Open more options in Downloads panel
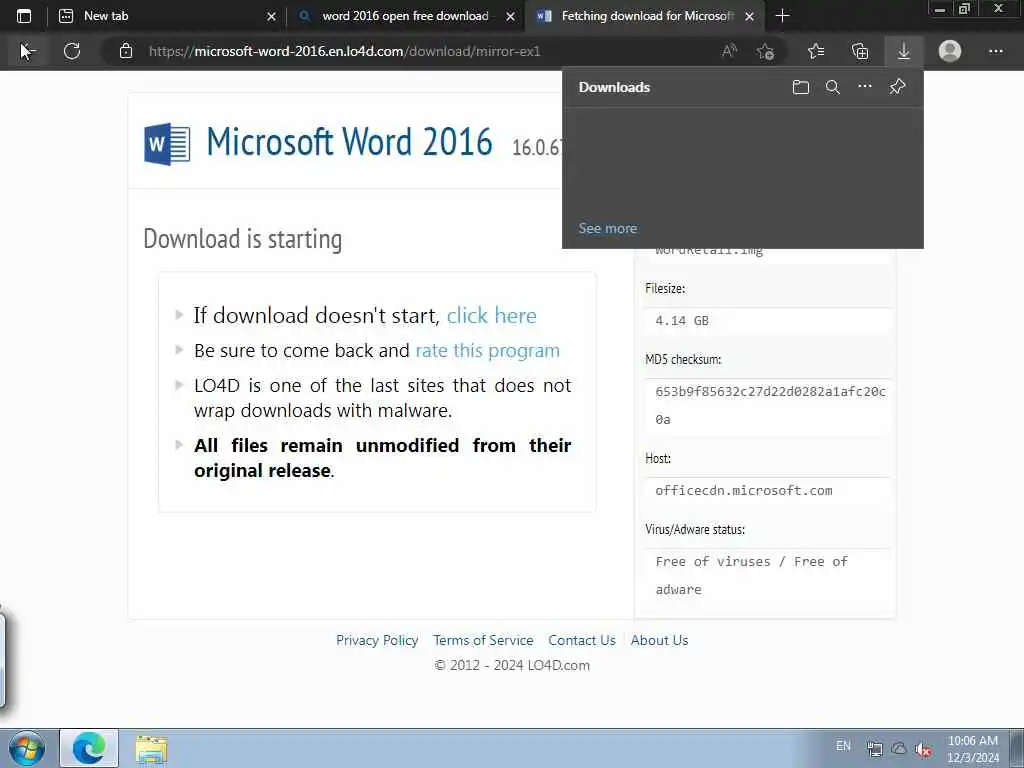This screenshot has width=1024, height=768. 865,86
